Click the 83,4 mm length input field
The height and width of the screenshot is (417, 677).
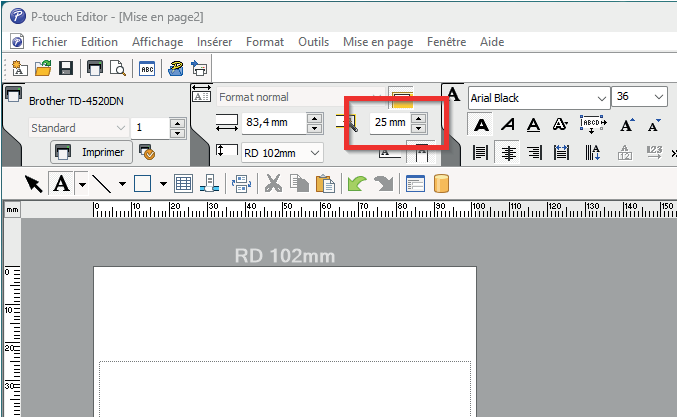[x=274, y=123]
